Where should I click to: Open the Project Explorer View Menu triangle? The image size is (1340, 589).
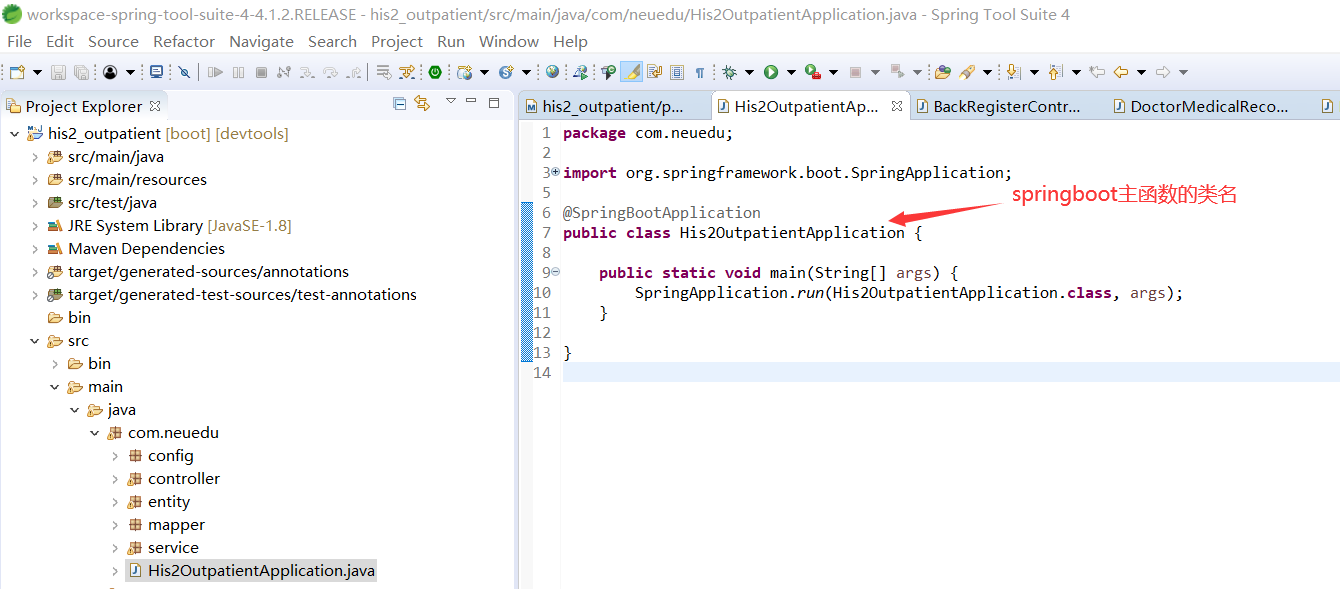click(x=451, y=101)
